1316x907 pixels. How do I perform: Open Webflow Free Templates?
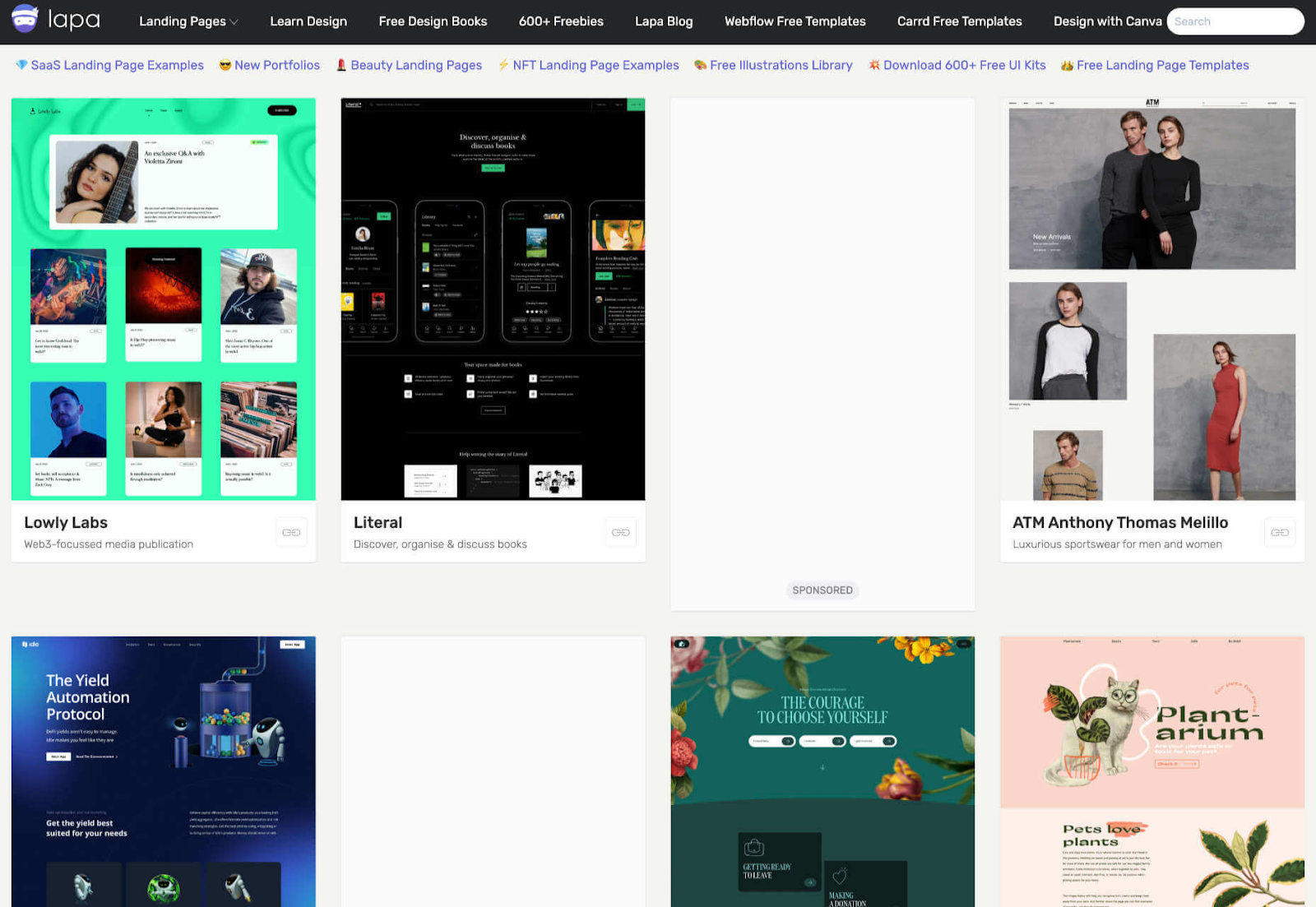(x=795, y=21)
